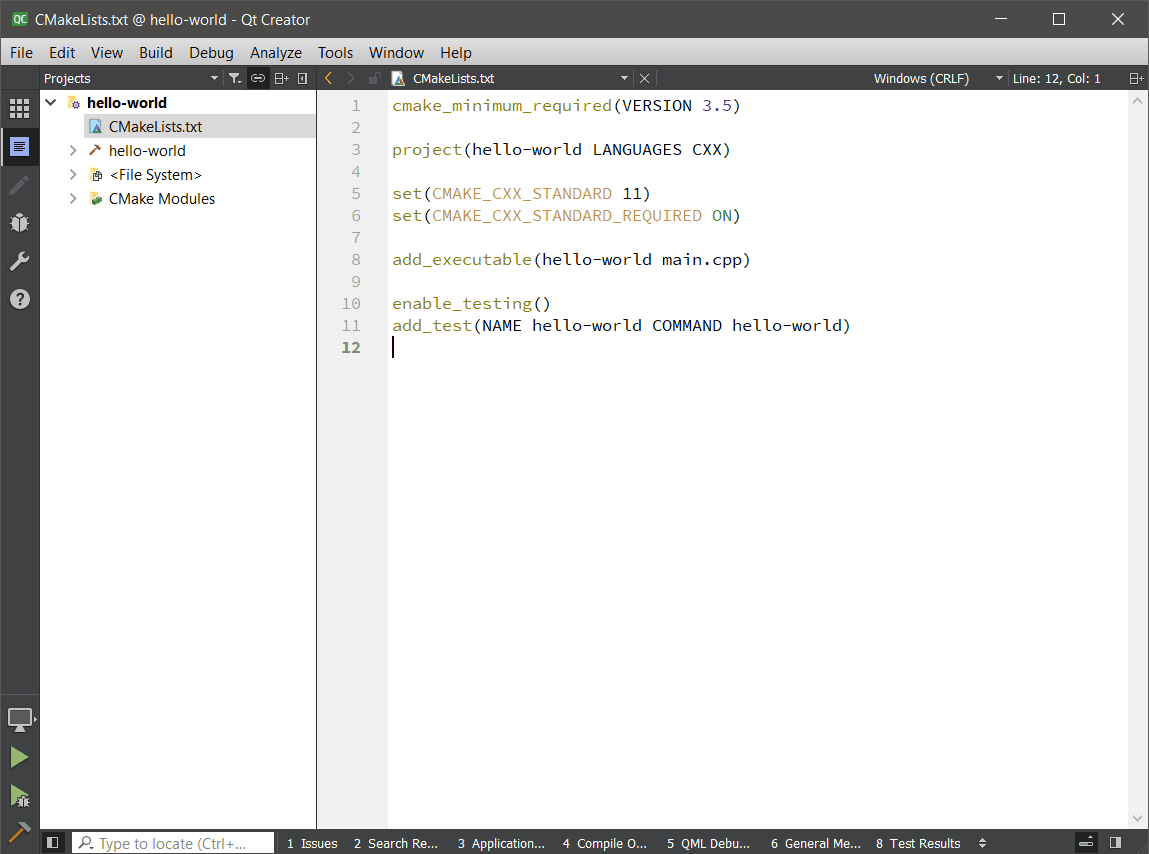Open Projects mode via the wrench icon
Viewport: 1149px width, 854px height.
tap(19, 260)
